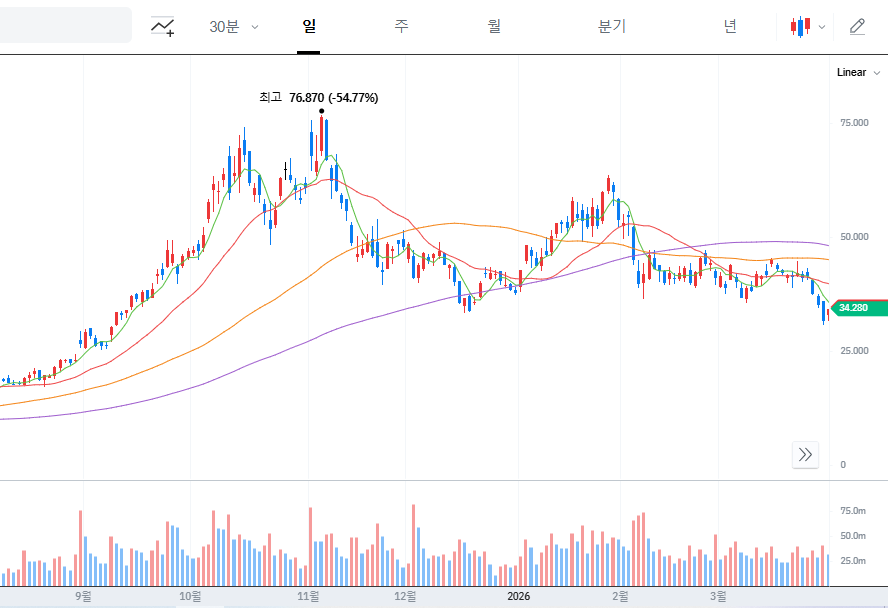Image resolution: width=888 pixels, height=608 pixels.
Task: Activate the pencil drawing tool
Action: (x=857, y=27)
